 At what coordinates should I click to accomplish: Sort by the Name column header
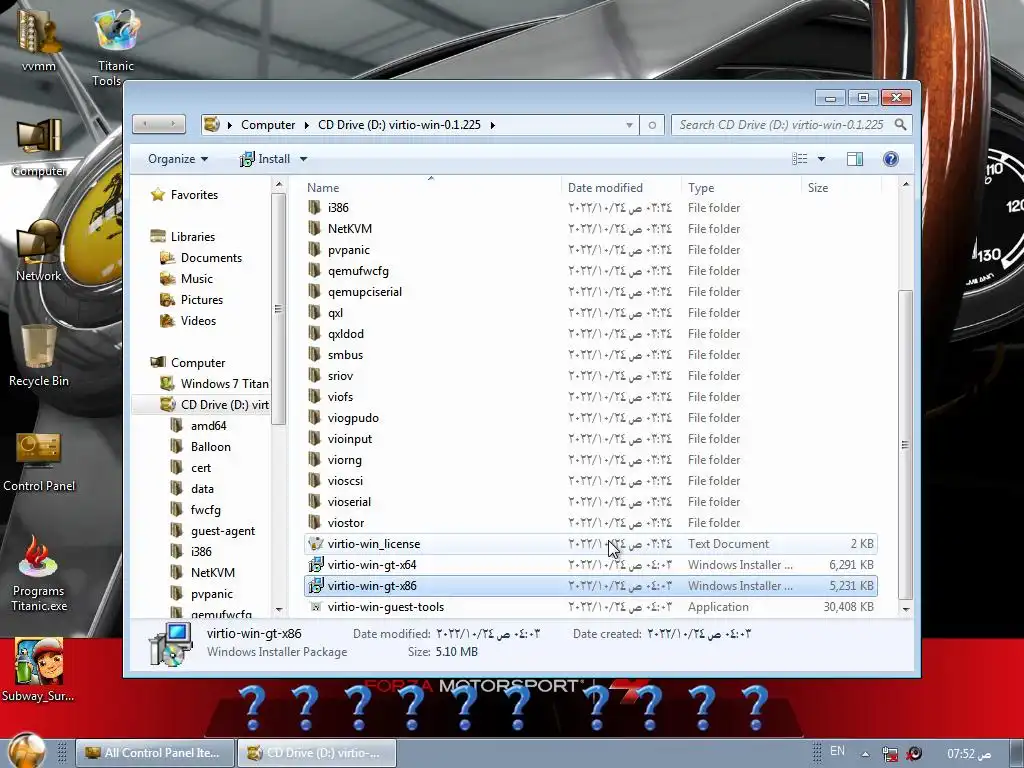coord(431,187)
